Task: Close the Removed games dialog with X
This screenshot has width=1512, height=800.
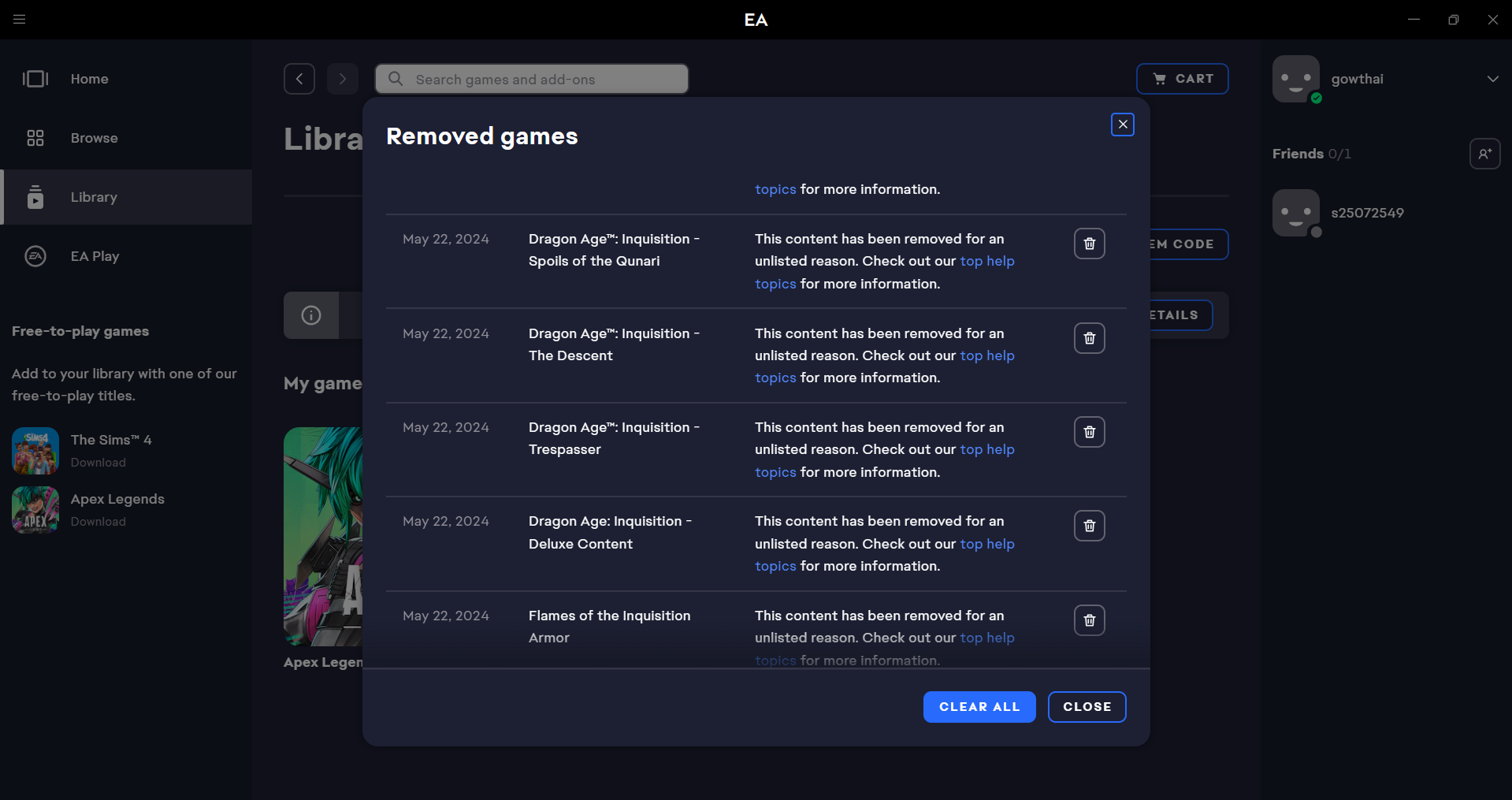Action: [x=1122, y=125]
